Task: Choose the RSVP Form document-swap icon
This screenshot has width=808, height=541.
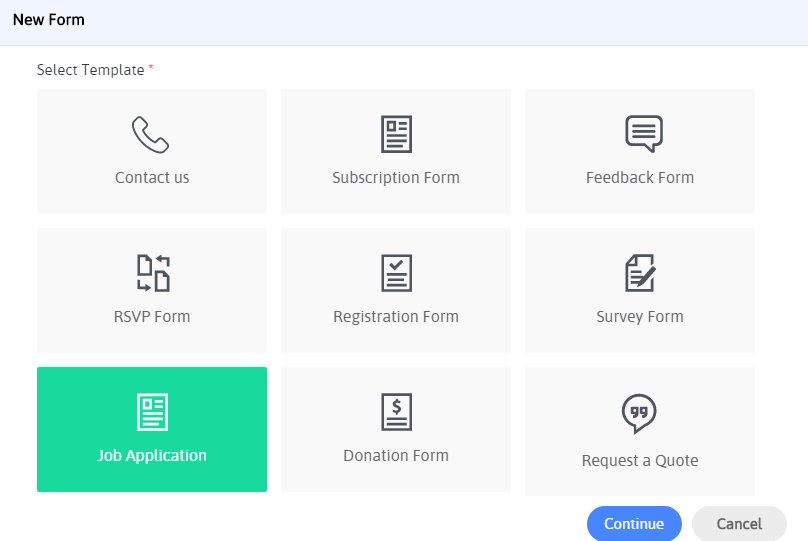Action: [152, 274]
